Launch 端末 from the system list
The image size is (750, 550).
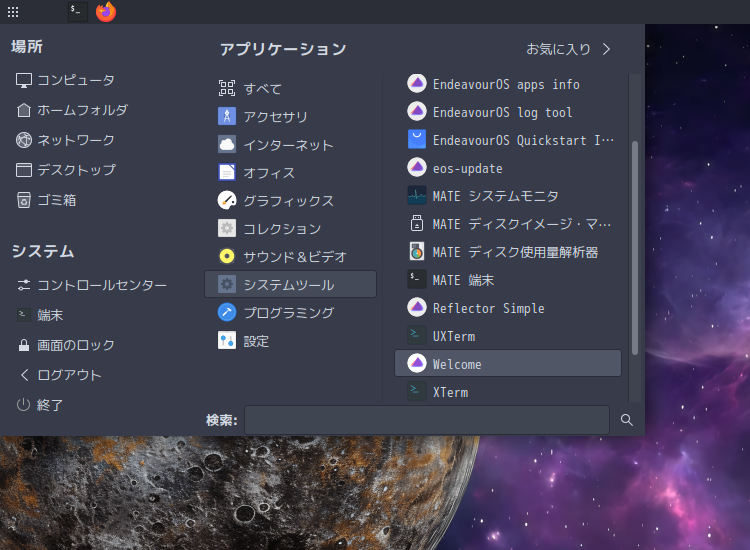point(40,315)
